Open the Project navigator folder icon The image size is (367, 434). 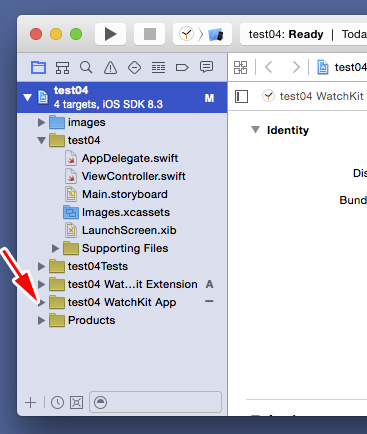coord(38,67)
